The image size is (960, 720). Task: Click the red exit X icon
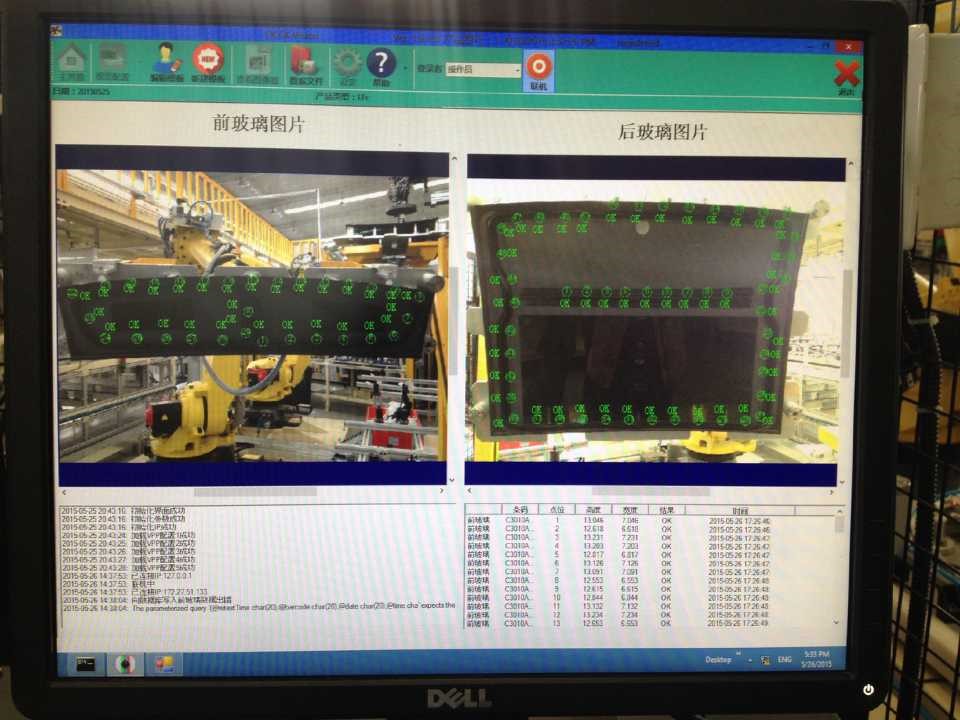tap(846, 74)
